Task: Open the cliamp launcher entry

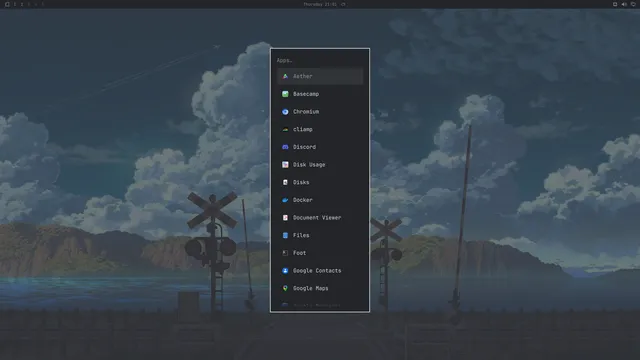Action: pyautogui.click(x=320, y=129)
